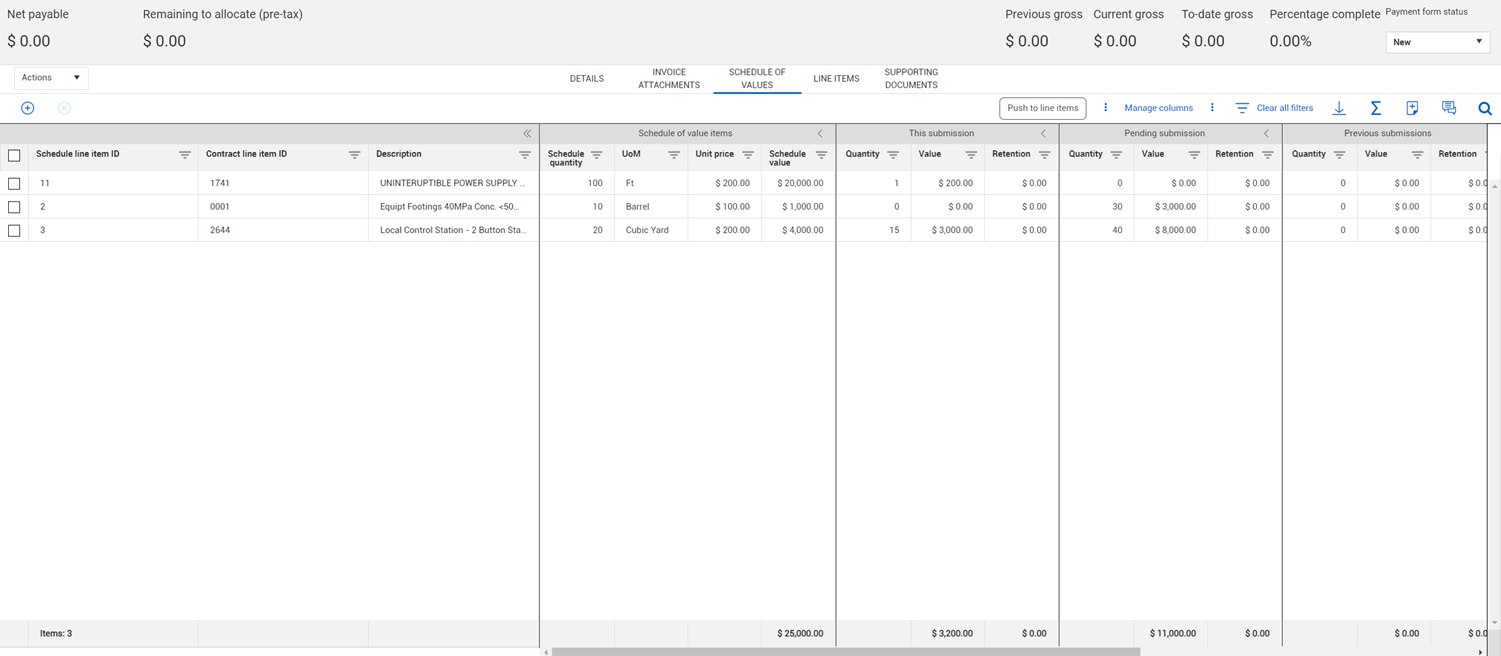Click the download arrow icon in toolbar
This screenshot has height=656, width=1501.
[x=1339, y=108]
